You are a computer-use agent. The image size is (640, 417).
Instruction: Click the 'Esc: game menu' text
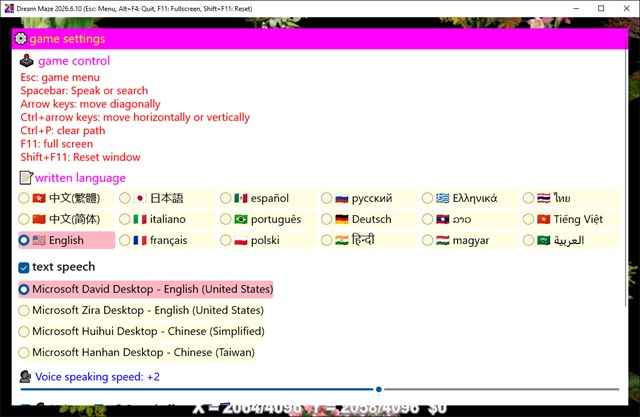coord(60,78)
